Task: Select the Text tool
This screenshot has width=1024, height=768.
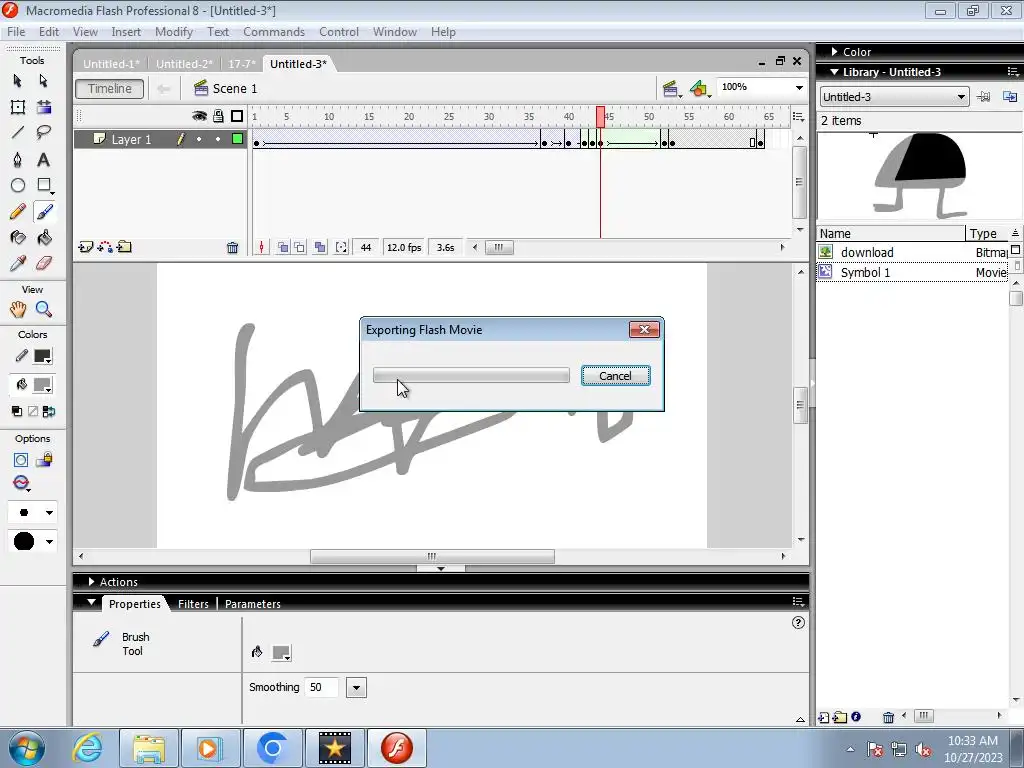Action: (44, 159)
